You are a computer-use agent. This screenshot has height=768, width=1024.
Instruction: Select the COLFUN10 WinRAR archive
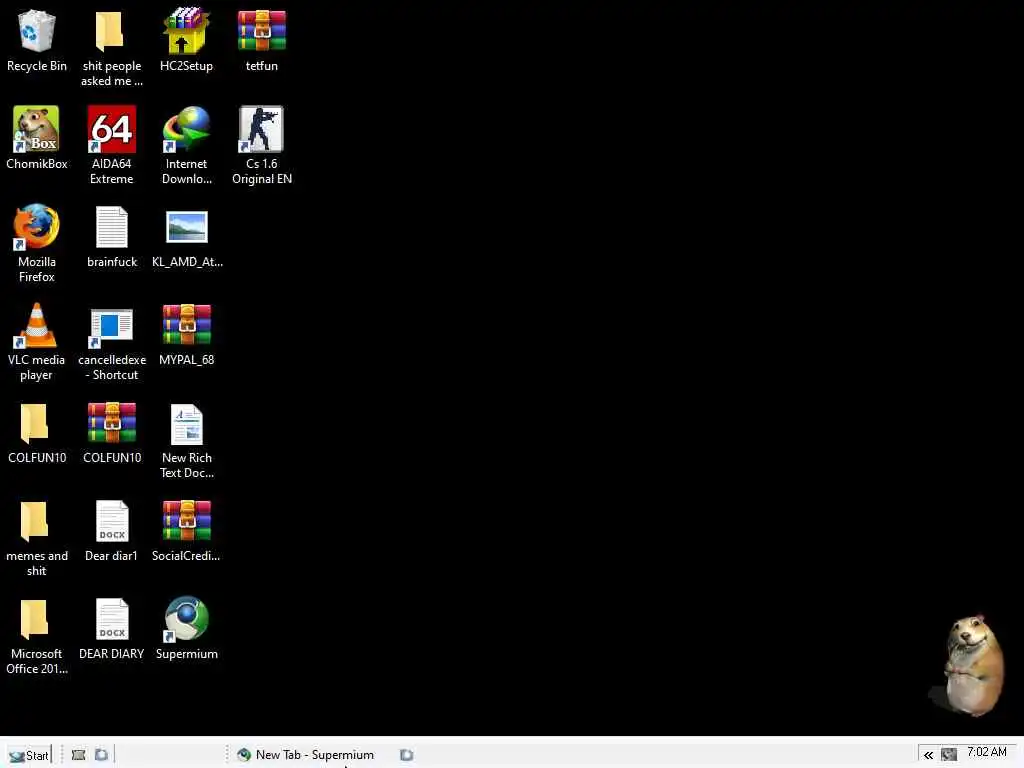pyautogui.click(x=112, y=423)
